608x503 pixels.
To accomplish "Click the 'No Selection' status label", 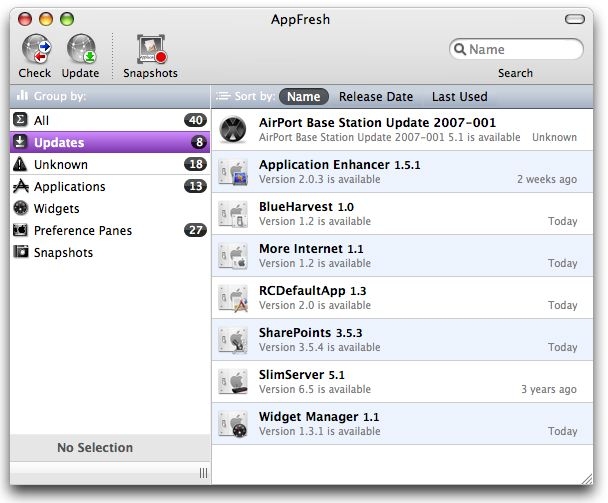I will (95, 448).
